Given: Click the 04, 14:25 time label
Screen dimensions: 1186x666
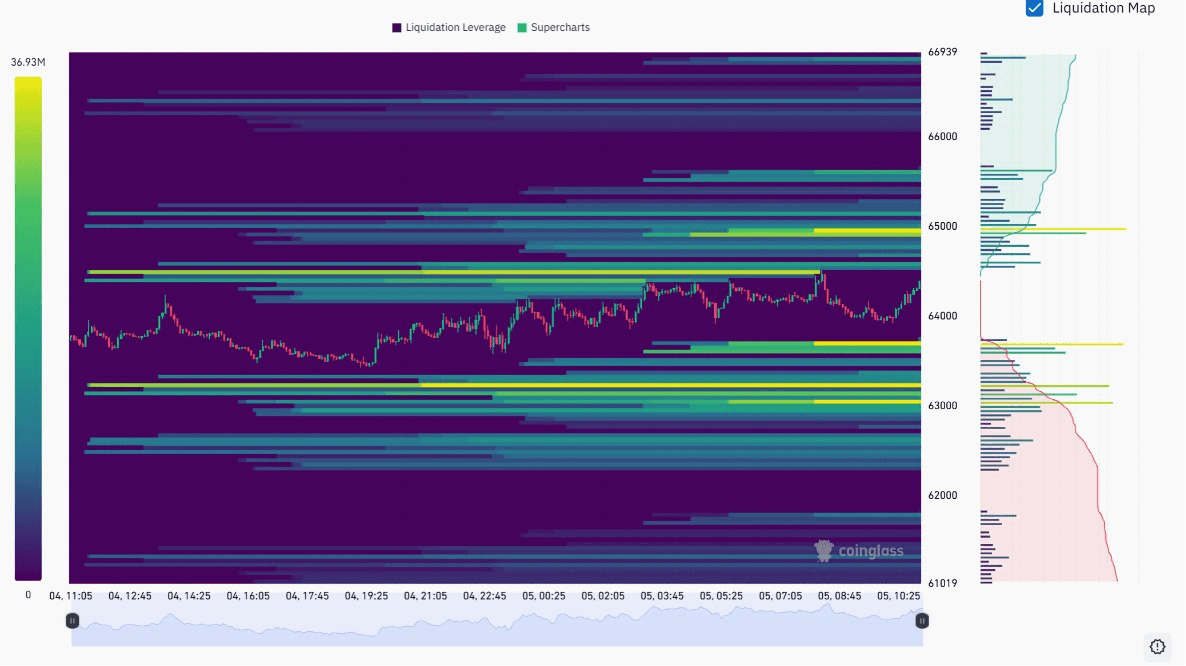Looking at the screenshot, I should click(188, 596).
